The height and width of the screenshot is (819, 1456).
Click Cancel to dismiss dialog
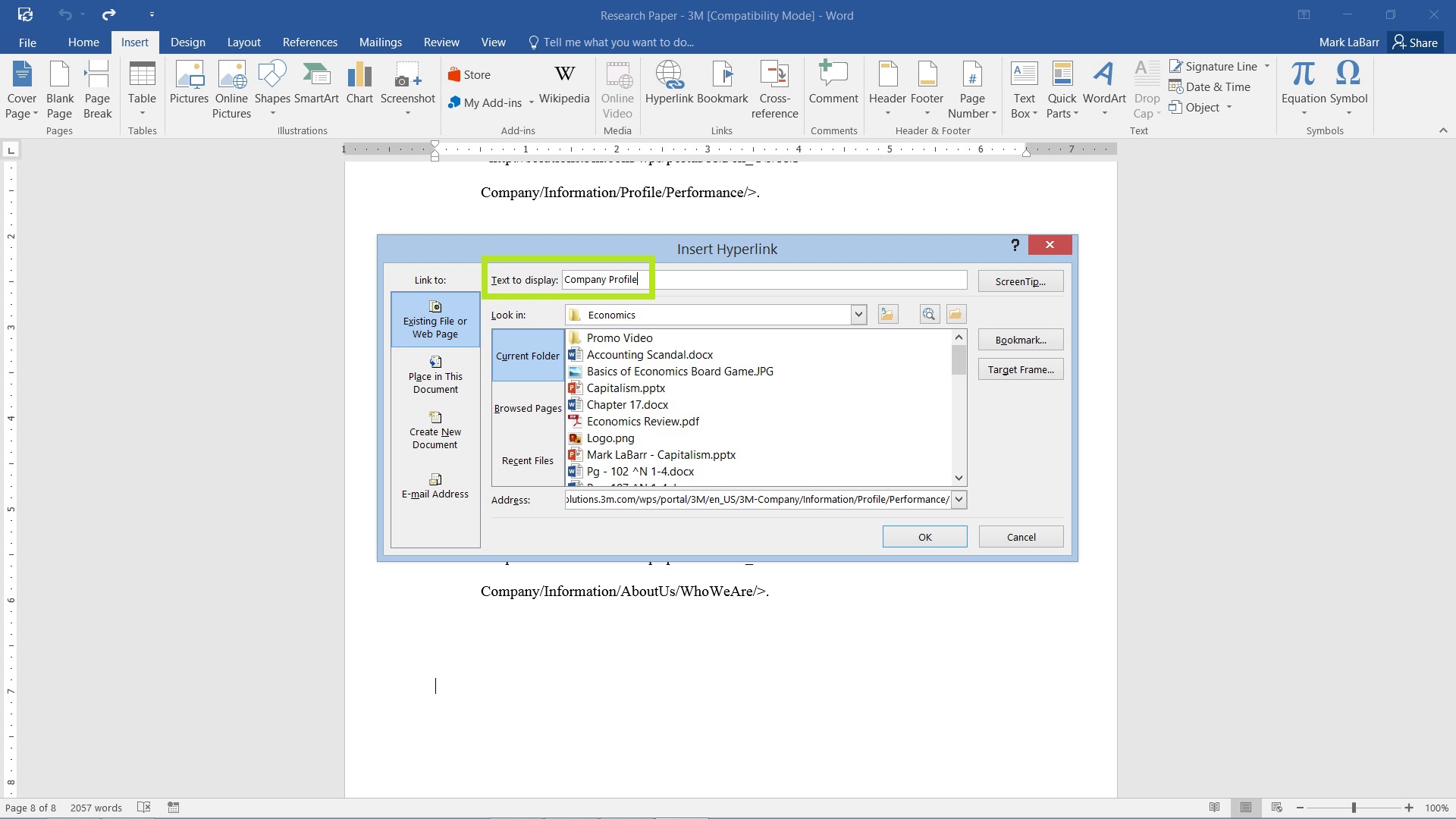(1021, 536)
